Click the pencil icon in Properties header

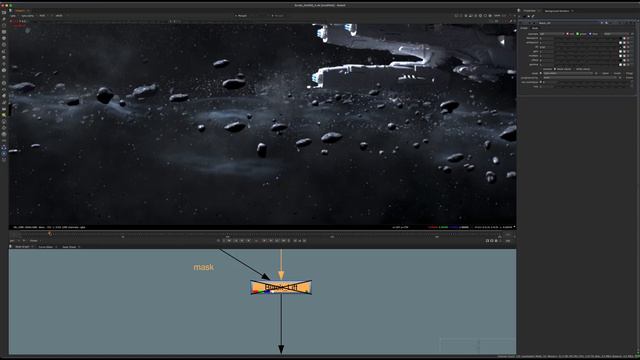coord(533,16)
